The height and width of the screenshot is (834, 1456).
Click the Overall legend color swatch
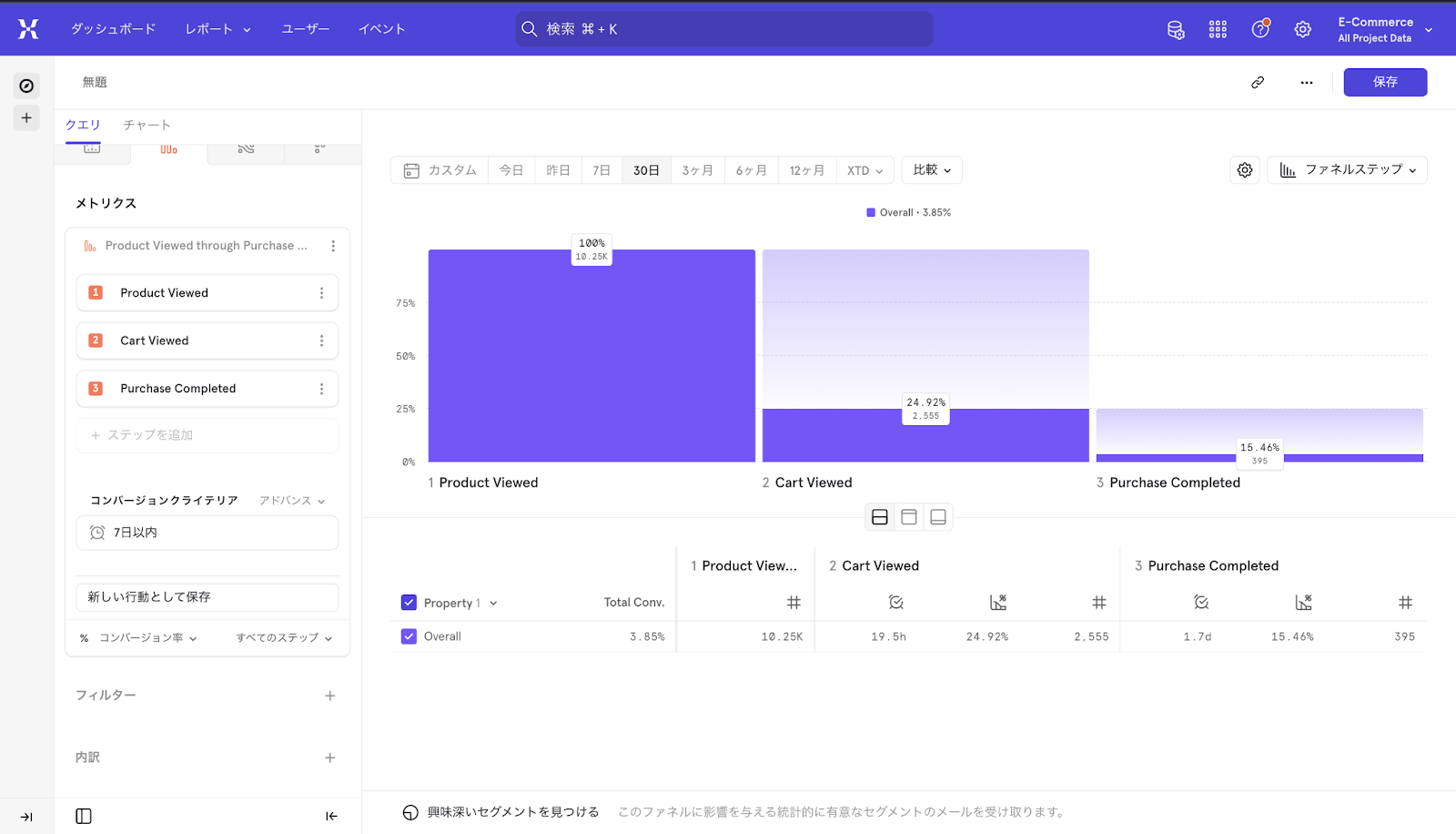click(x=871, y=212)
